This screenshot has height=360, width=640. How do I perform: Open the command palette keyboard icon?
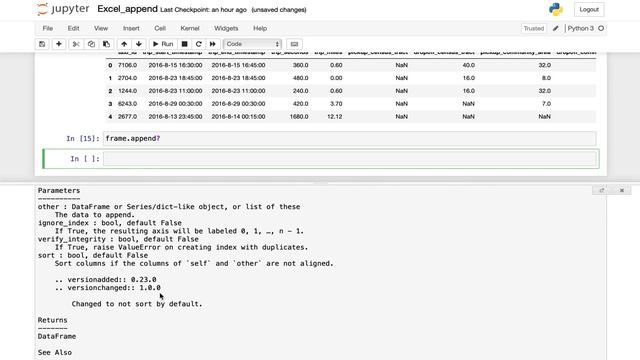[x=294, y=44]
